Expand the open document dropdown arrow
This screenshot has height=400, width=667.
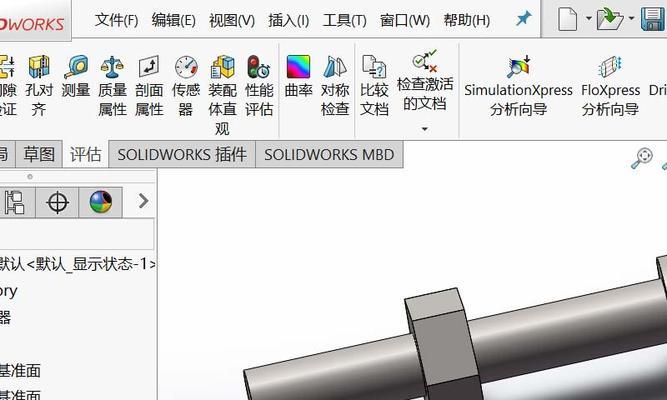[x=631, y=18]
